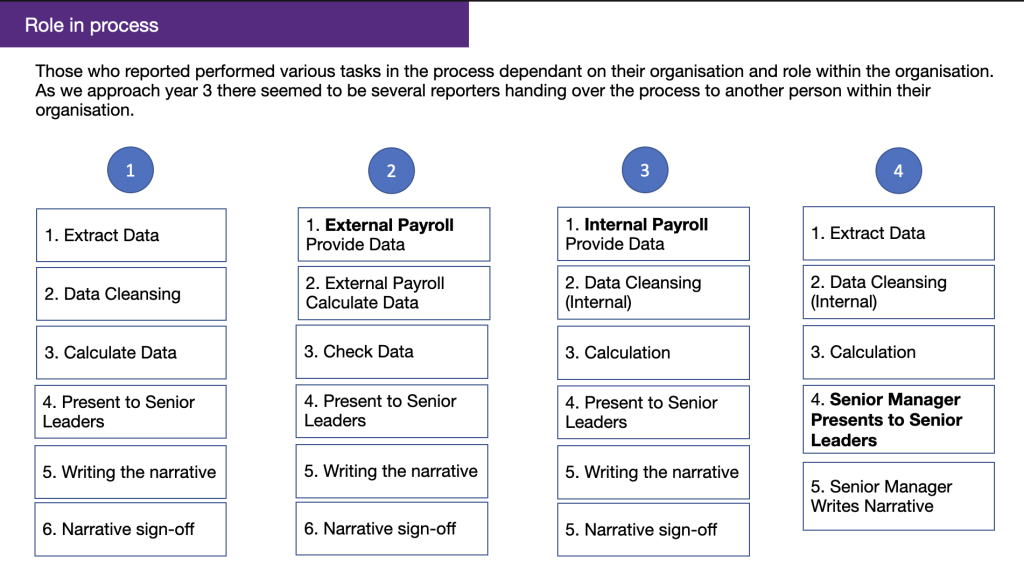
Task: Click the introductory paragraph about reporters' tasks
Action: pyautogui.click(x=515, y=91)
